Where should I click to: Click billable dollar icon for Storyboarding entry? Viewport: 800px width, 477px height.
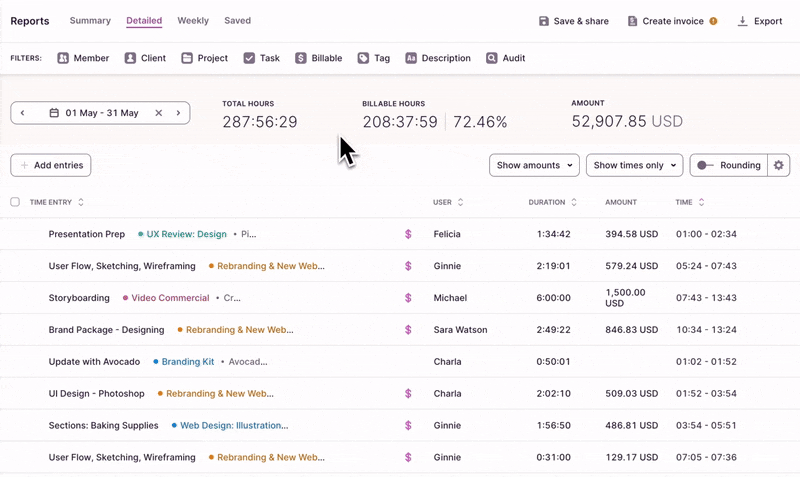[408, 298]
